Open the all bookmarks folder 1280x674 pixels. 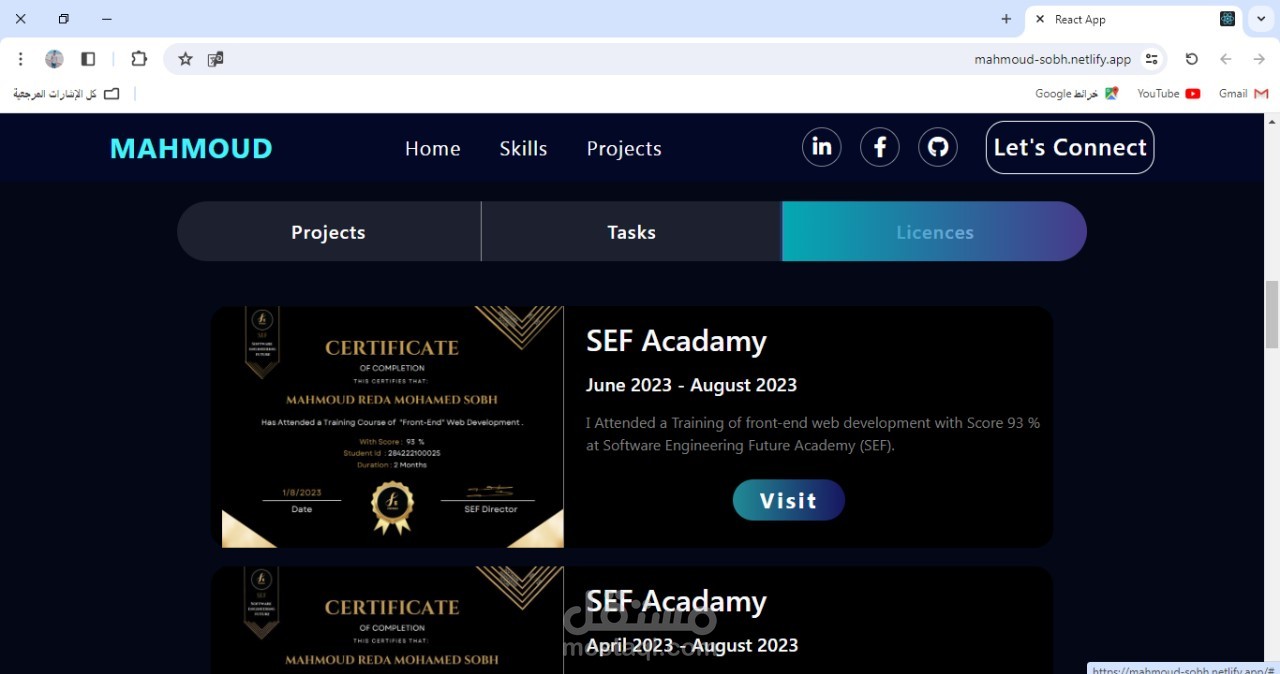[66, 93]
